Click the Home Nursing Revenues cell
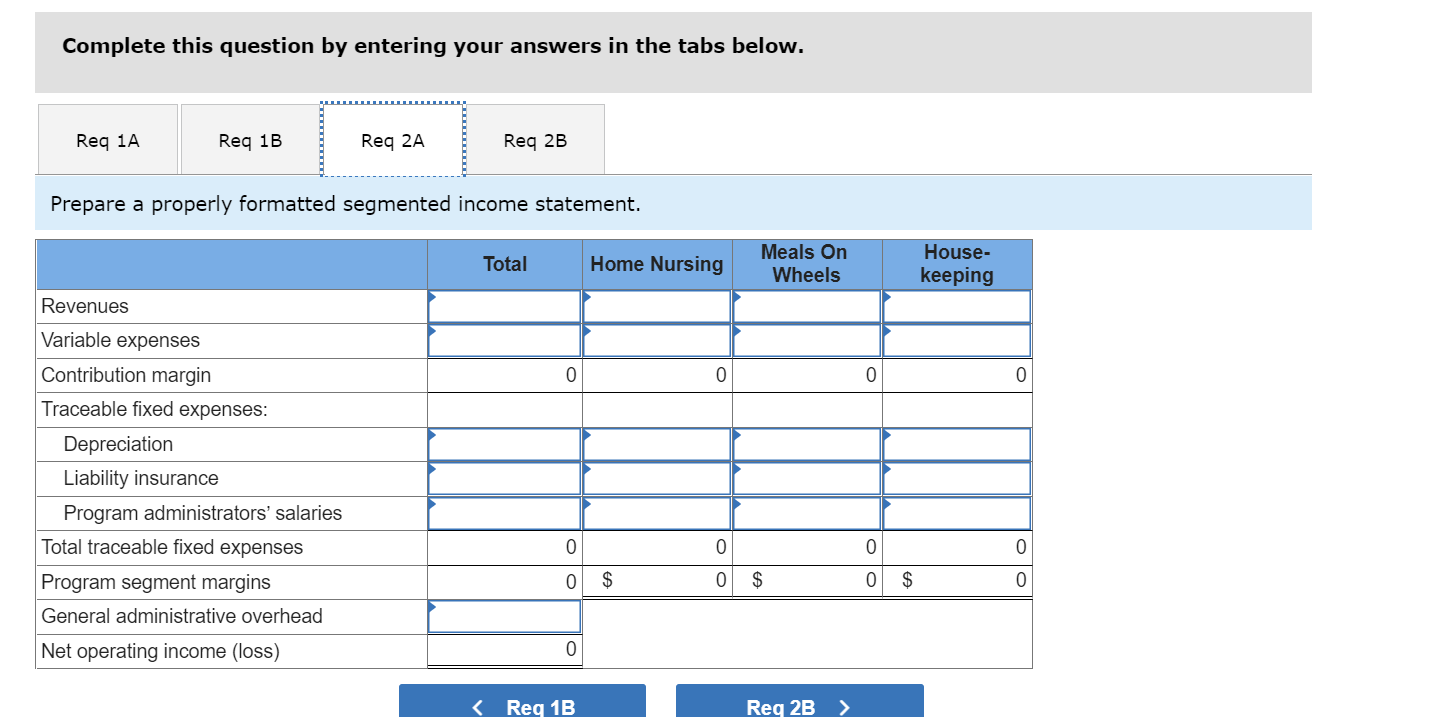This screenshot has width=1440, height=717. coord(656,306)
